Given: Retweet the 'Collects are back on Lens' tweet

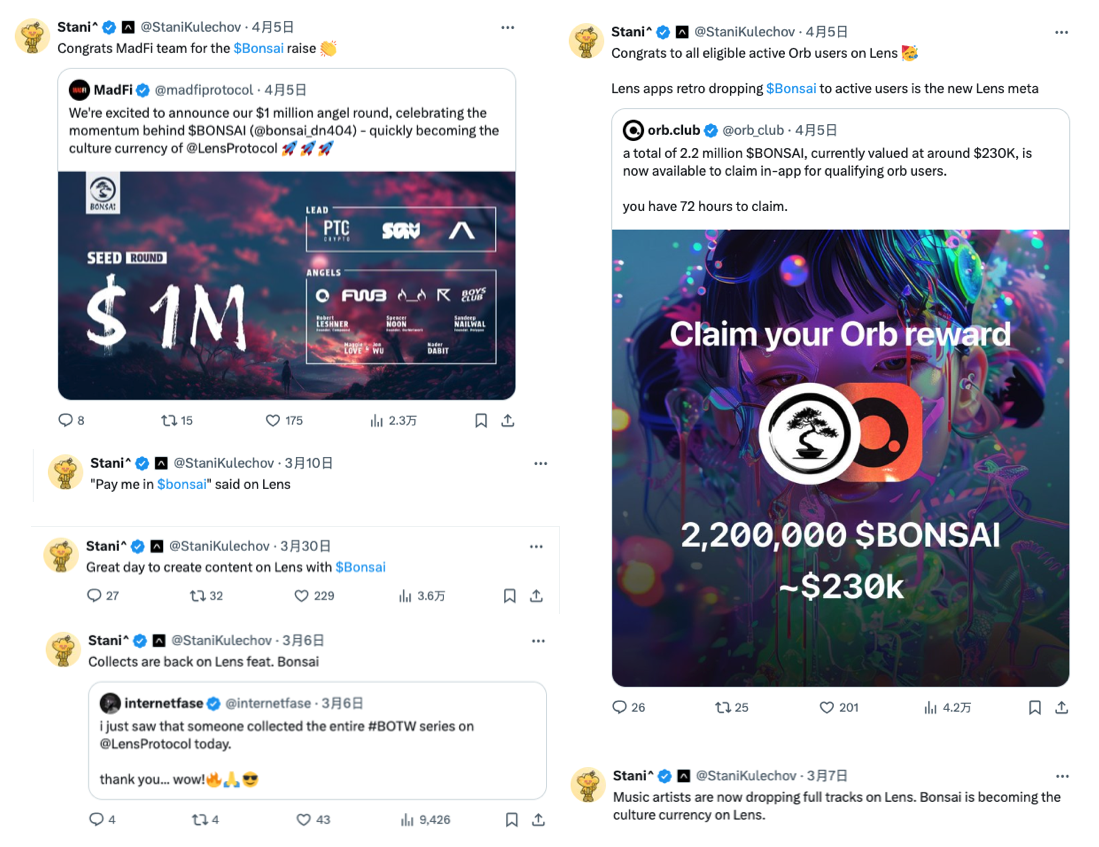Looking at the screenshot, I should 199,820.
